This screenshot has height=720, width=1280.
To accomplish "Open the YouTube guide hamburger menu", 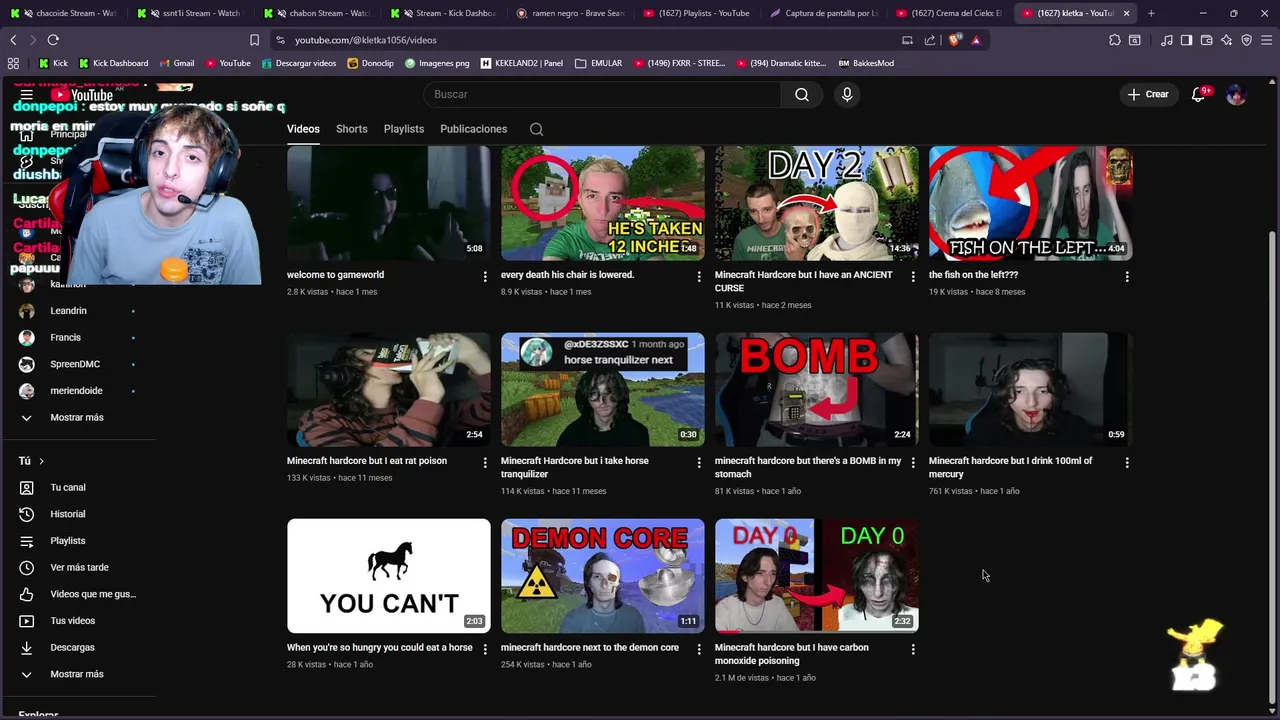I will point(27,94).
